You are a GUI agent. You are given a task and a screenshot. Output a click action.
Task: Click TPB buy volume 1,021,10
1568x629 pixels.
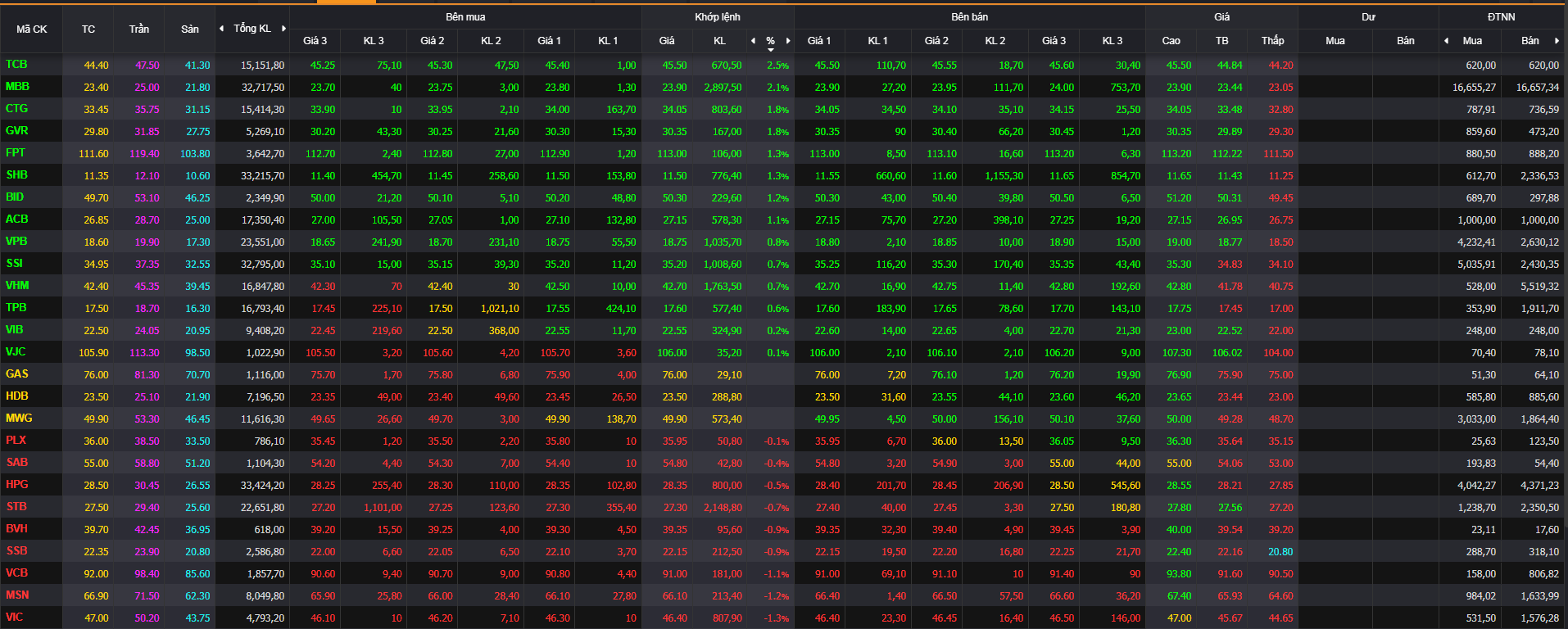coord(500,309)
